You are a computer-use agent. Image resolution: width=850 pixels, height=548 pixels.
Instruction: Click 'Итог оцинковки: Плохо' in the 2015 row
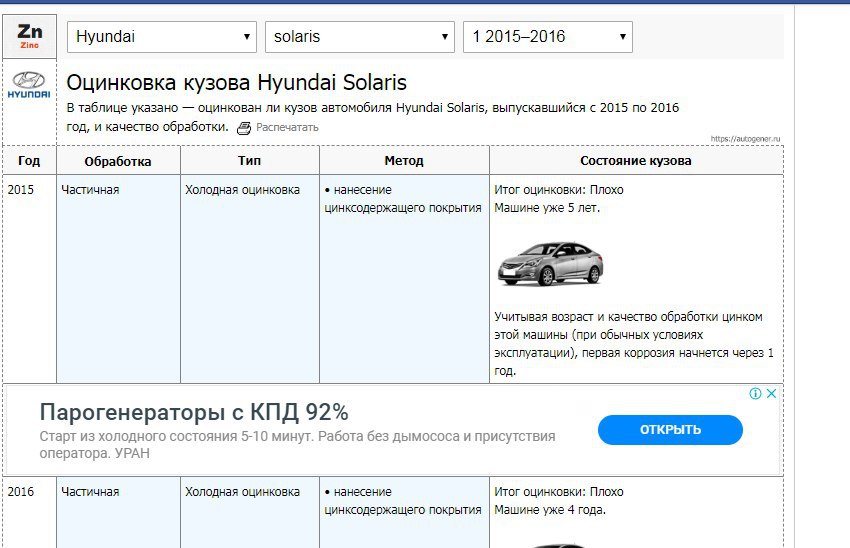(559, 190)
